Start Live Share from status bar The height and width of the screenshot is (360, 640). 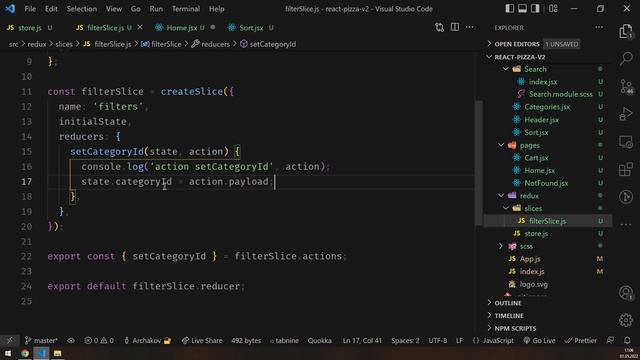coord(202,340)
